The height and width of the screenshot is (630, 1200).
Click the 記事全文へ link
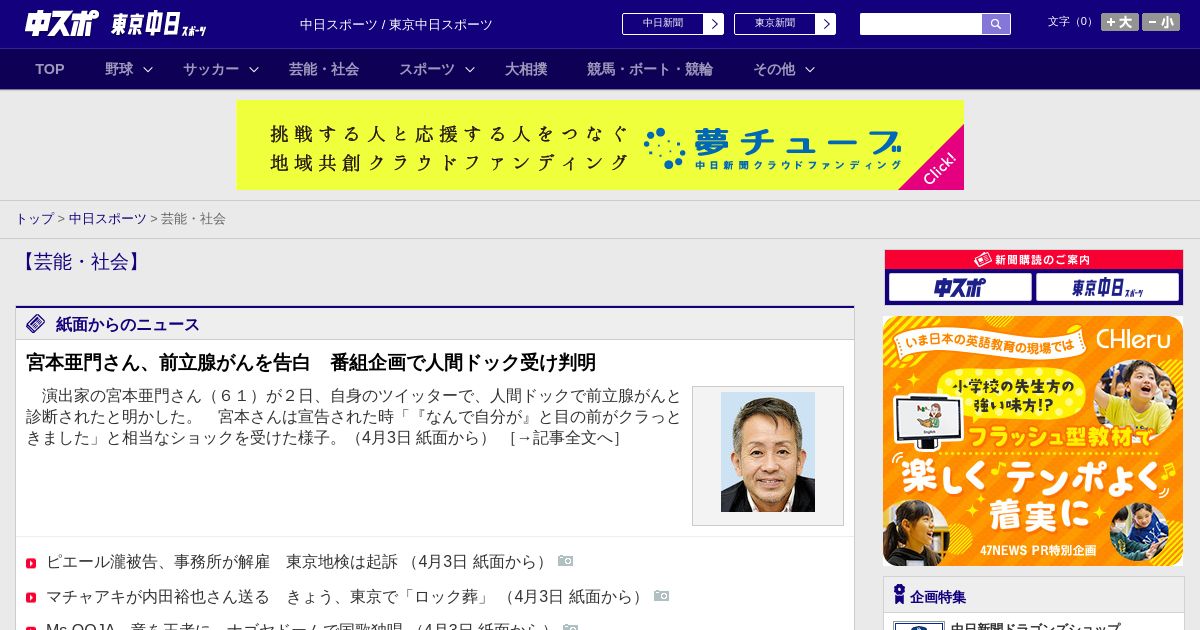click(x=565, y=437)
